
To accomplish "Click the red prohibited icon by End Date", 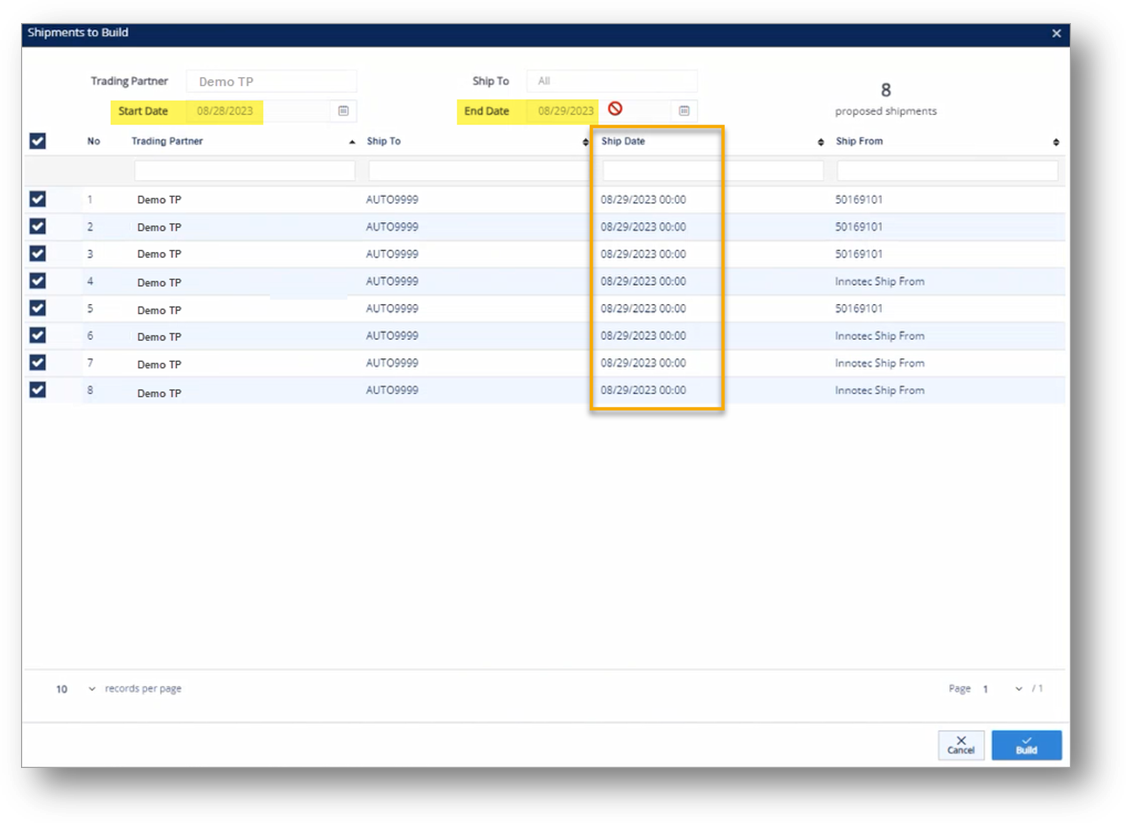I will (615, 109).
